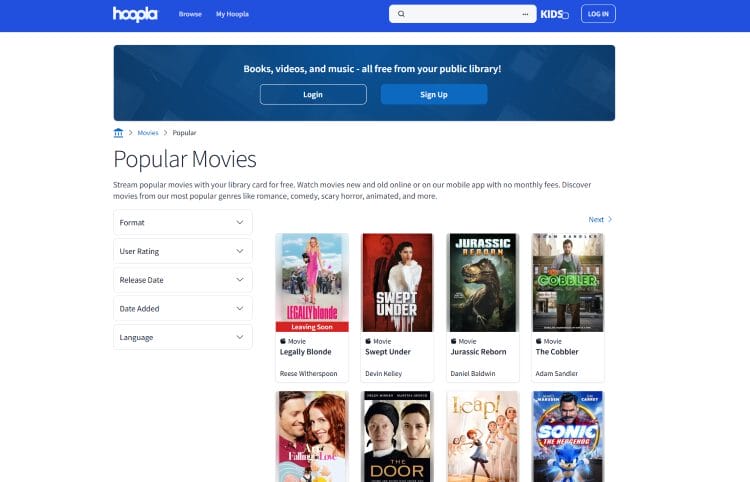The width and height of the screenshot is (750, 482).
Task: Open the Language filter dropdown
Action: click(182, 337)
